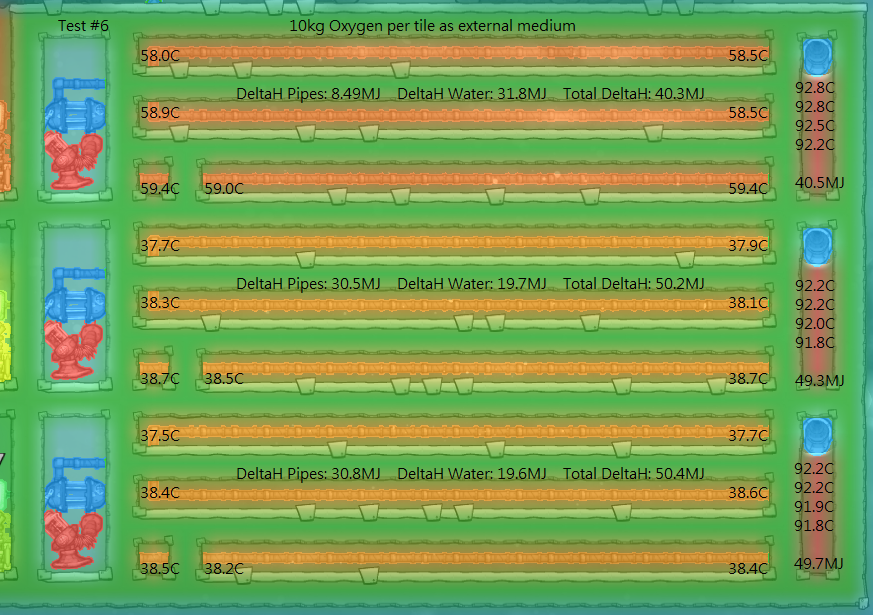This screenshot has height=615, width=873.
Task: Click 'DeltaH Water: 31.8MJ' label
Action: 472,94
